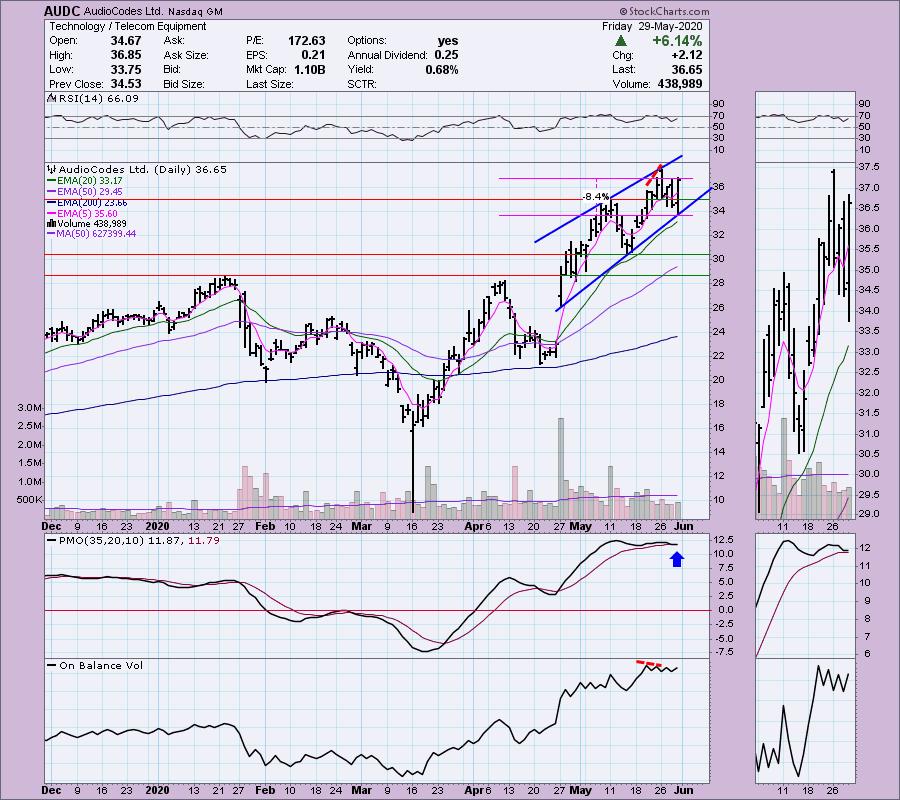Click the Jun date label below the On Balance Vol panel

click(684, 790)
